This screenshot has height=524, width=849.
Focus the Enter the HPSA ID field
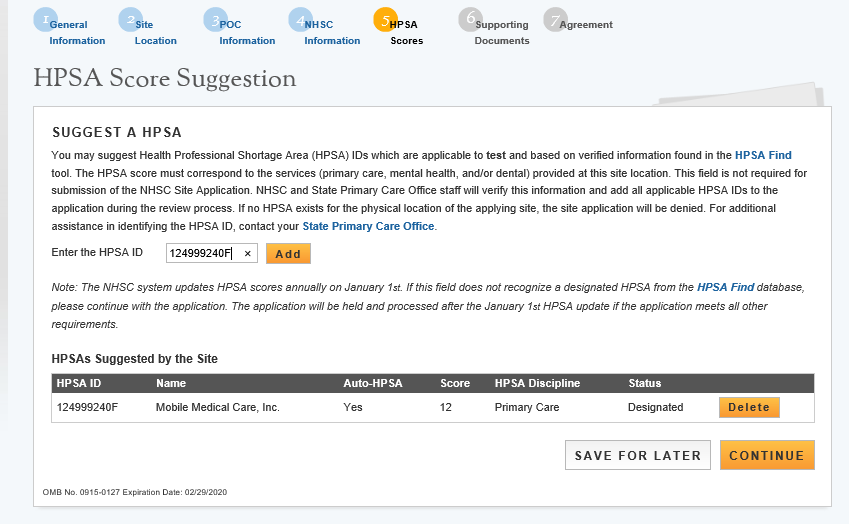pos(202,254)
